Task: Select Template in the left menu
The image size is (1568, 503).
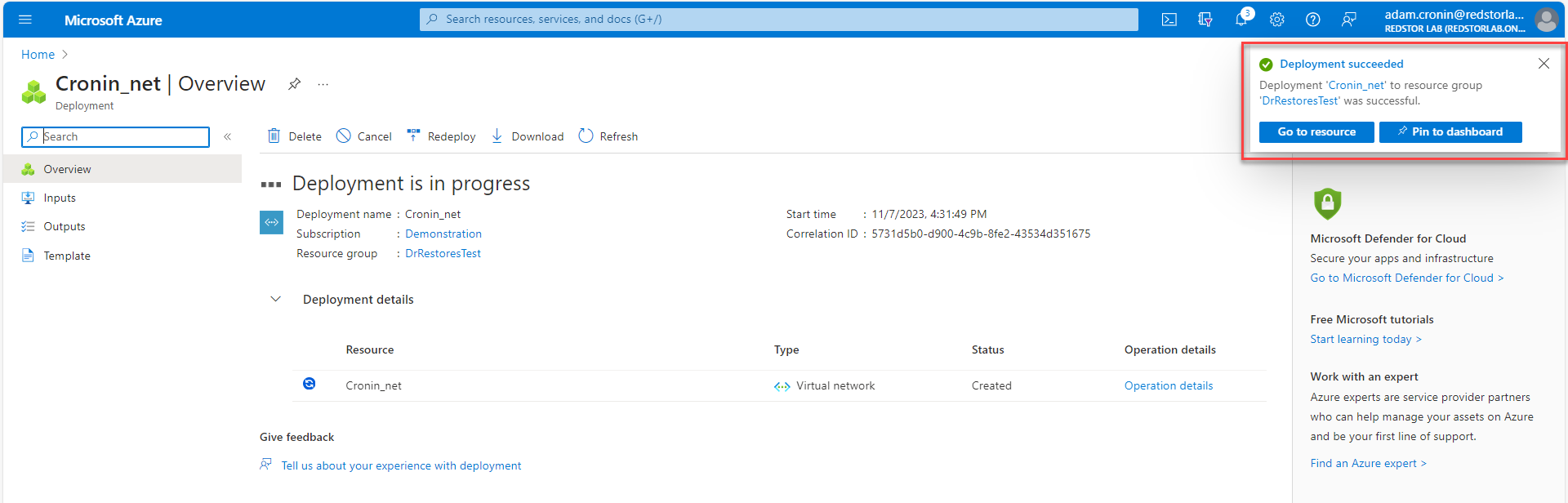Action: [122, 256]
